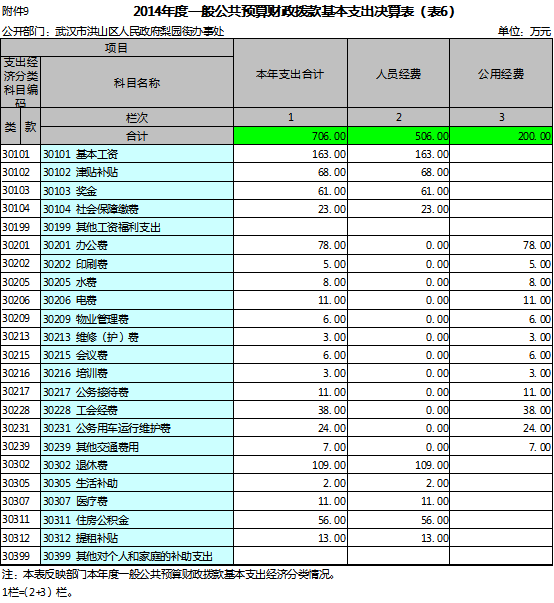Click the 项目 header cell

tap(117, 48)
